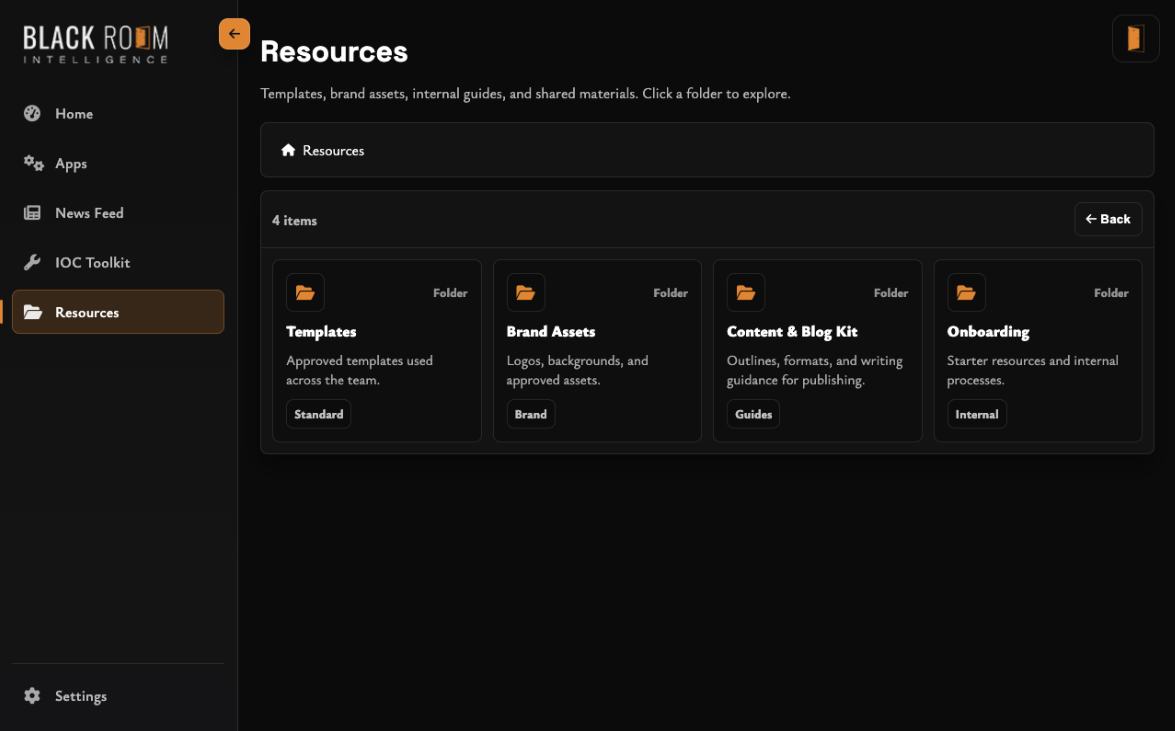Select the Home icon in sidebar
This screenshot has width=1175, height=731.
(x=32, y=113)
